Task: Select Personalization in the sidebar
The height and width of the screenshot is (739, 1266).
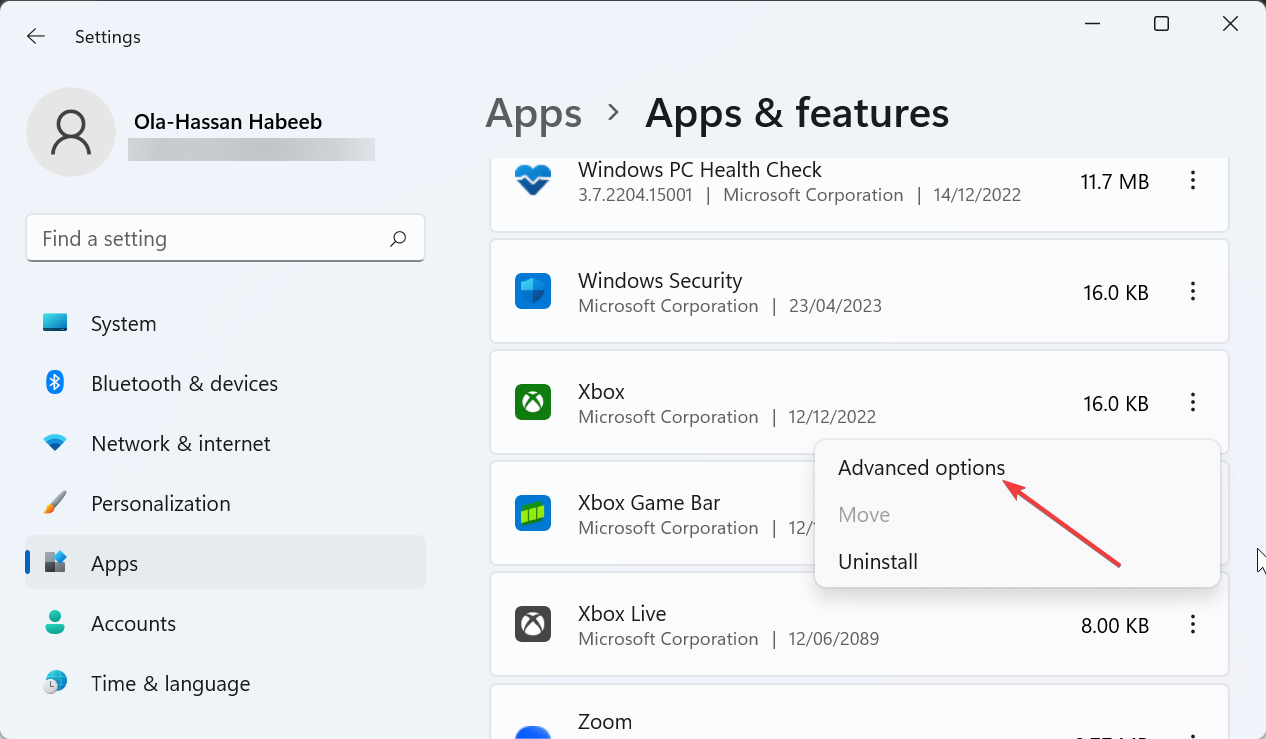Action: click(x=225, y=504)
